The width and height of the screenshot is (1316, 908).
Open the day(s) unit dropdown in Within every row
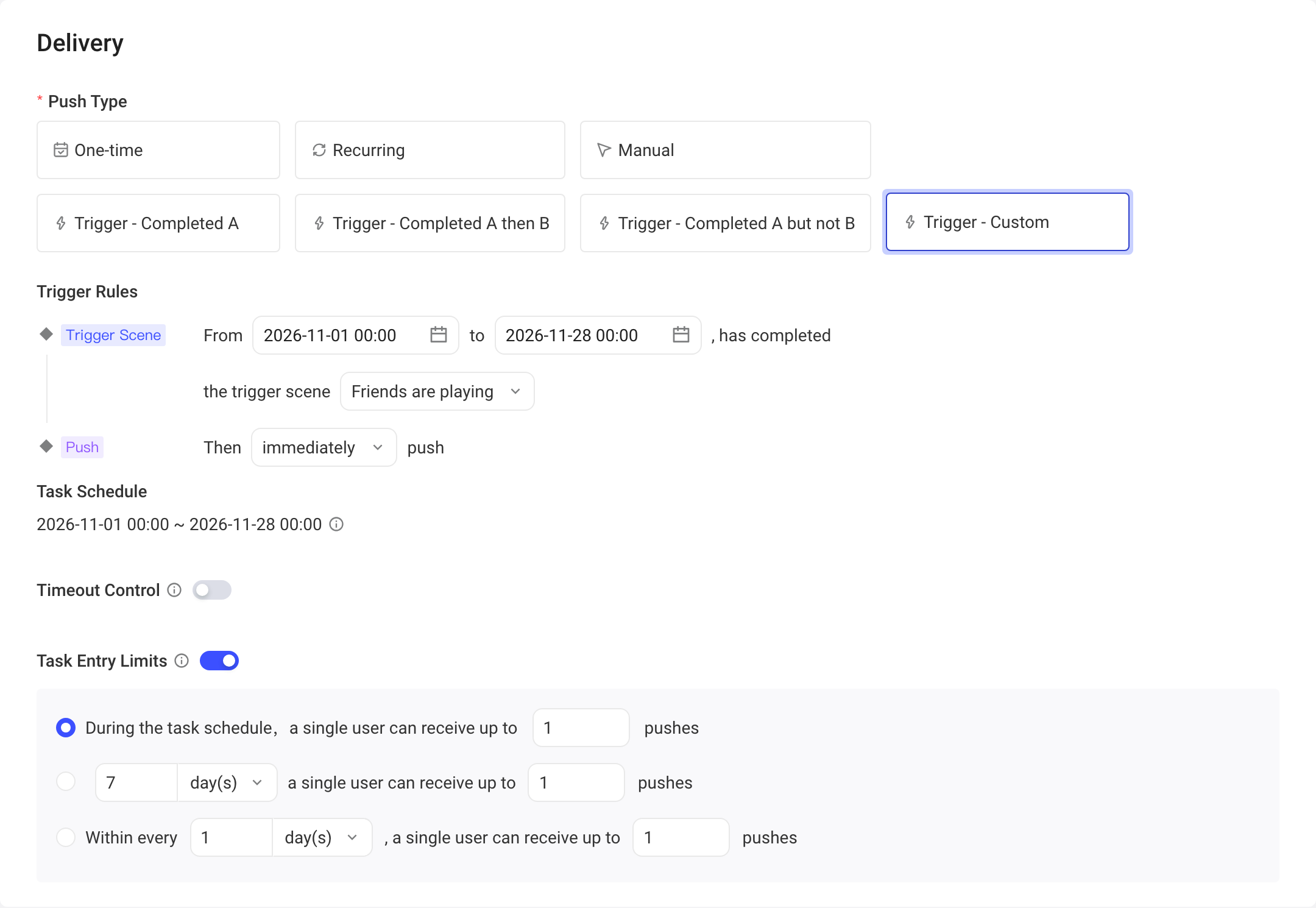coord(322,837)
